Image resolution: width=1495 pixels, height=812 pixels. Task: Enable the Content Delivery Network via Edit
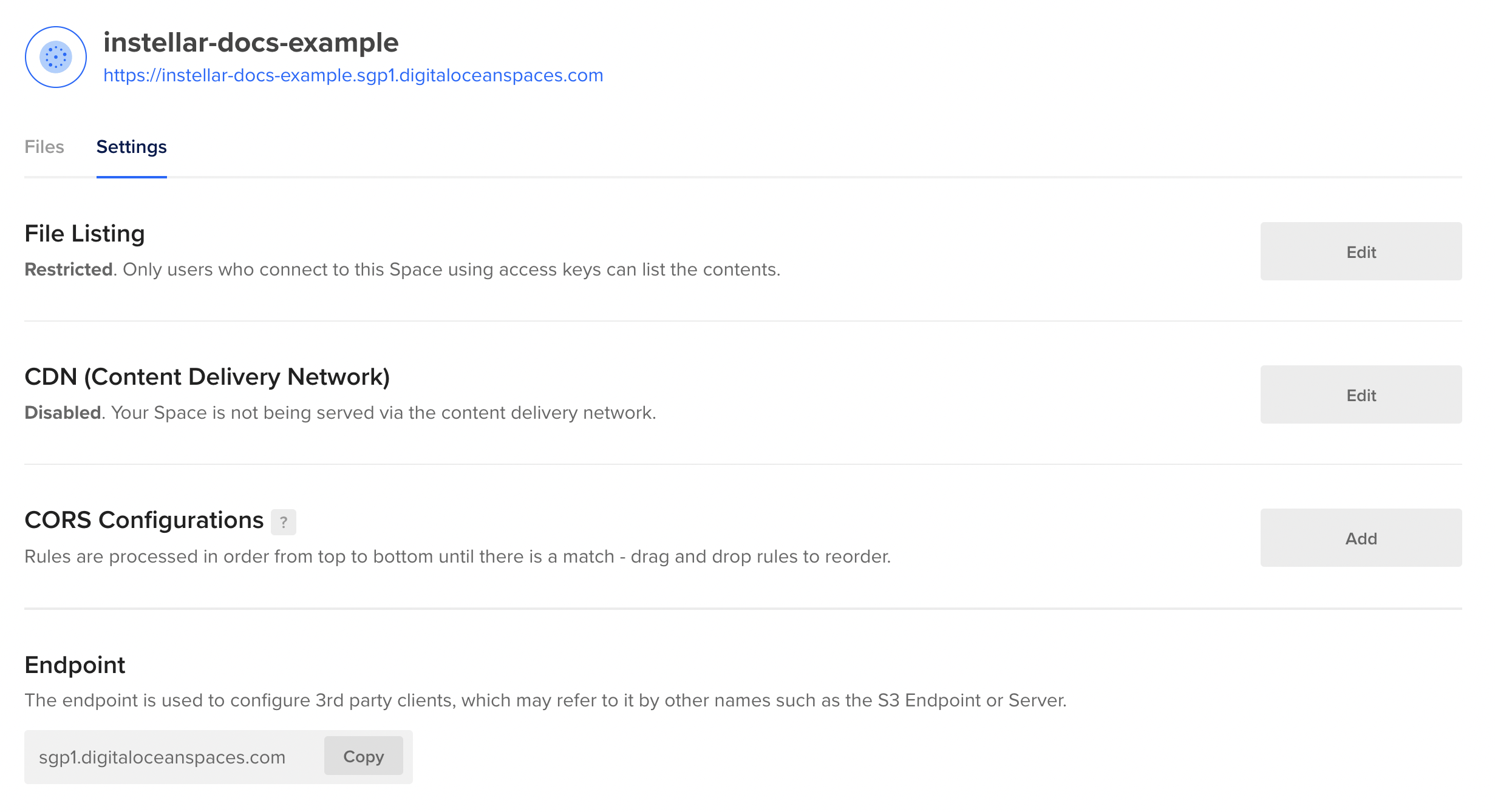point(1360,395)
